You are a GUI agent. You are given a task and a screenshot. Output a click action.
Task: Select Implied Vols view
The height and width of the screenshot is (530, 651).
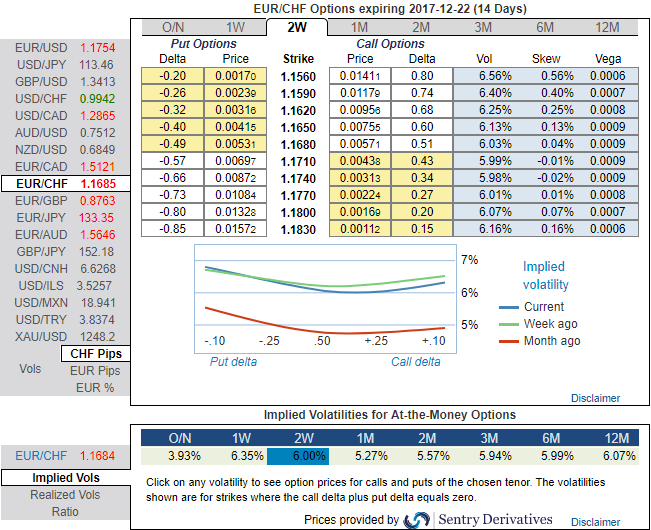click(x=66, y=478)
